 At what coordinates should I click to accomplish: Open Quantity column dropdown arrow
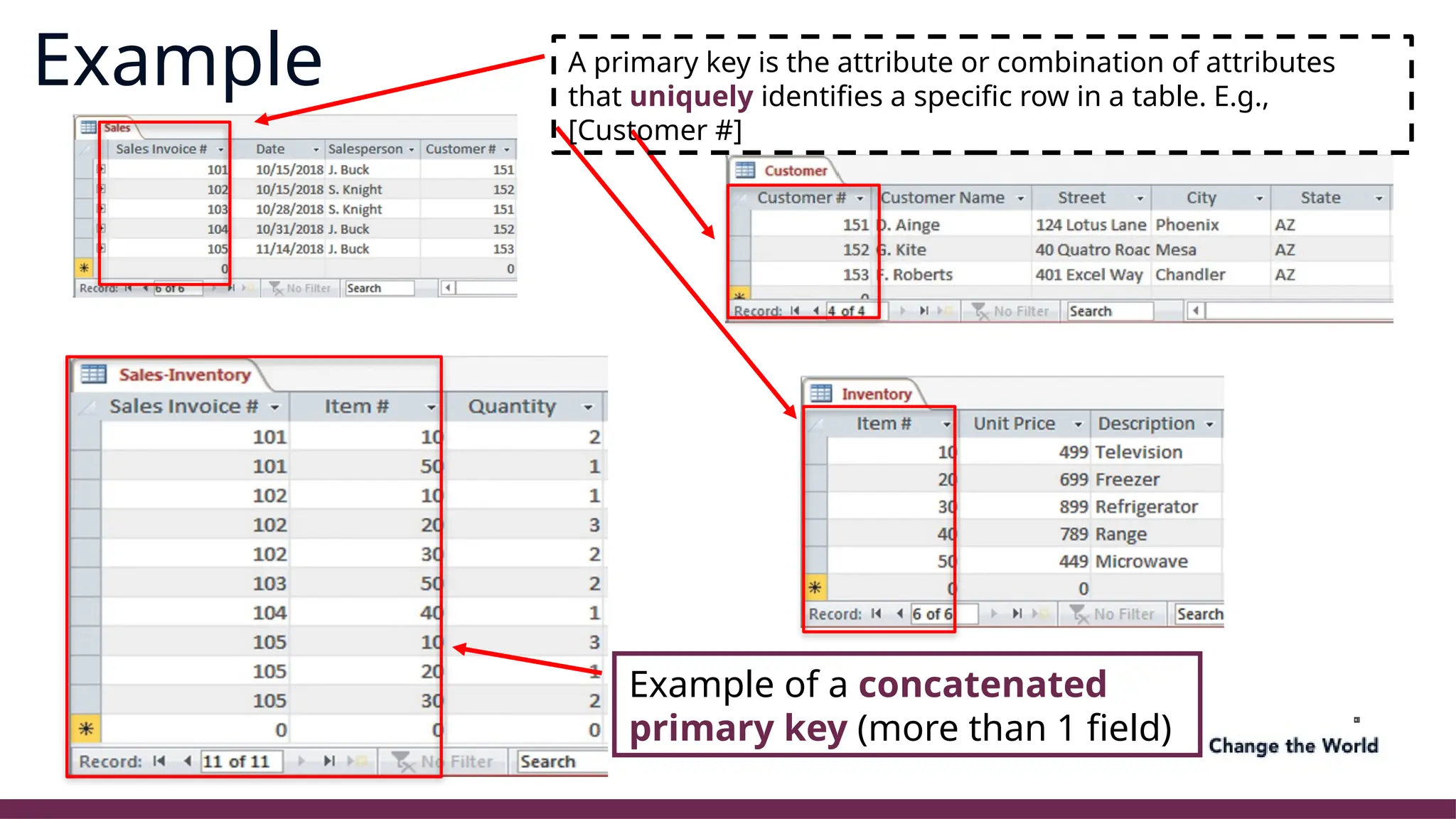click(x=588, y=407)
